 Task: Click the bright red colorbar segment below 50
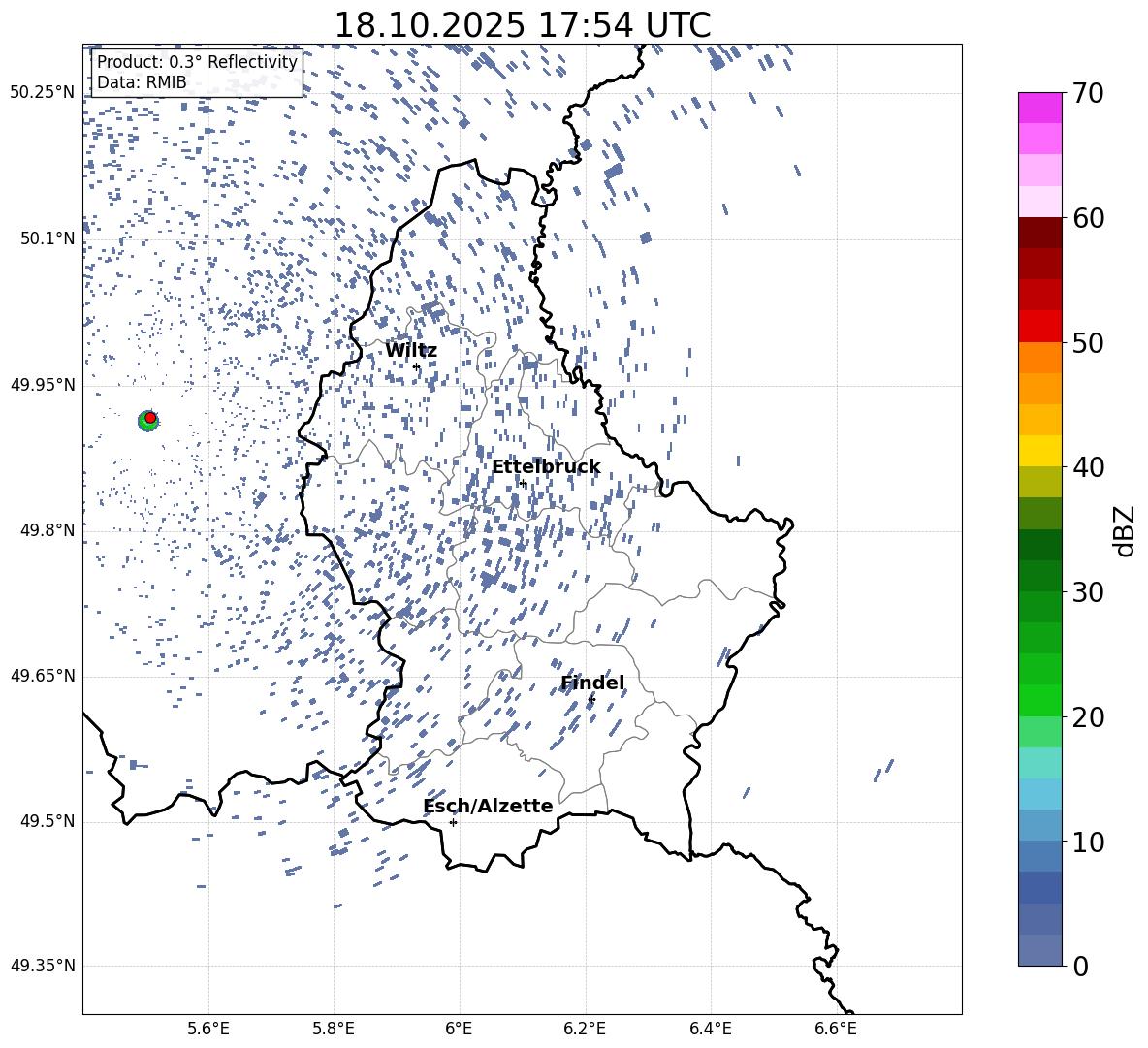(1040, 327)
